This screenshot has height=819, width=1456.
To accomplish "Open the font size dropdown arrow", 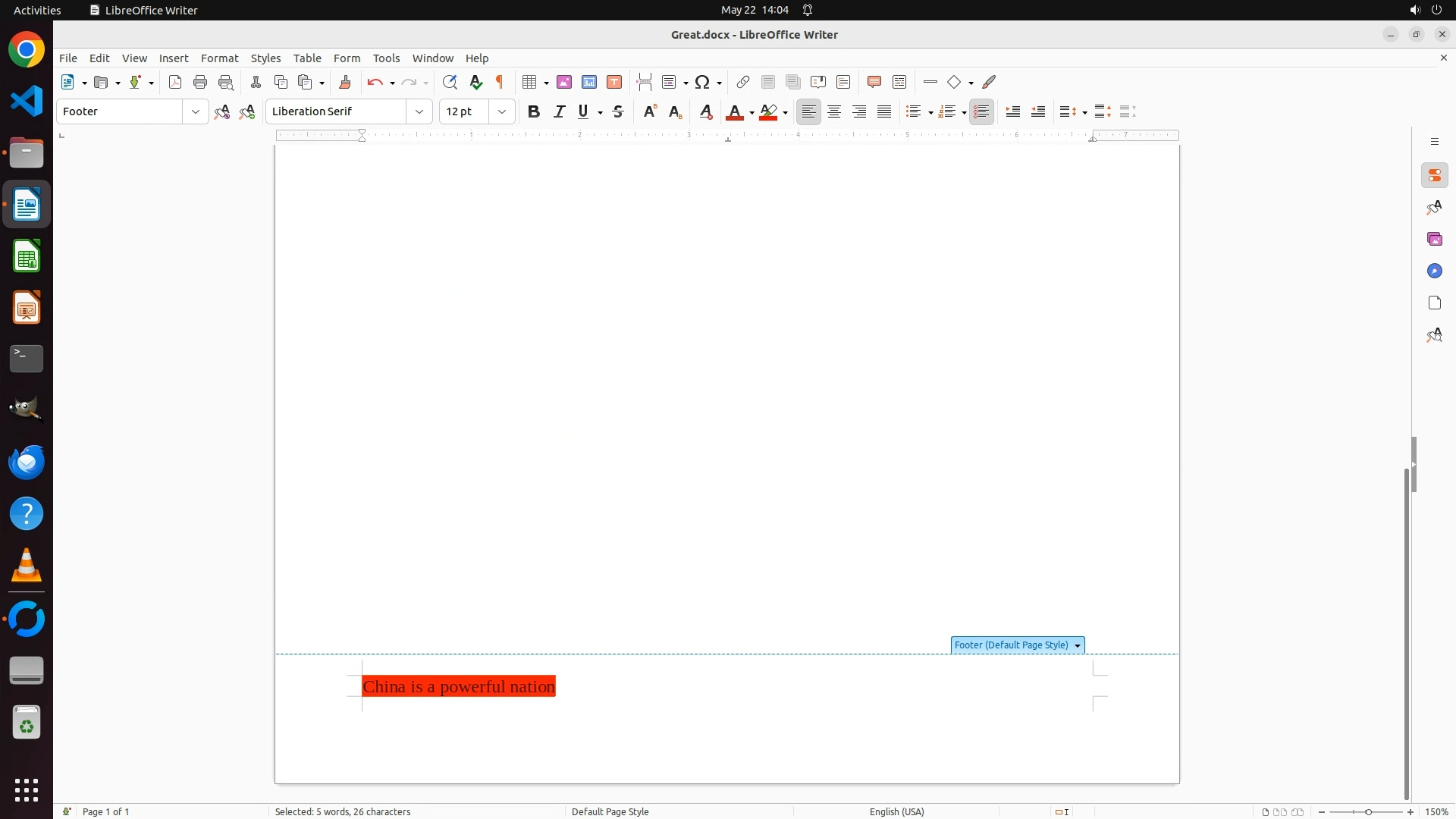I will pos(502,112).
